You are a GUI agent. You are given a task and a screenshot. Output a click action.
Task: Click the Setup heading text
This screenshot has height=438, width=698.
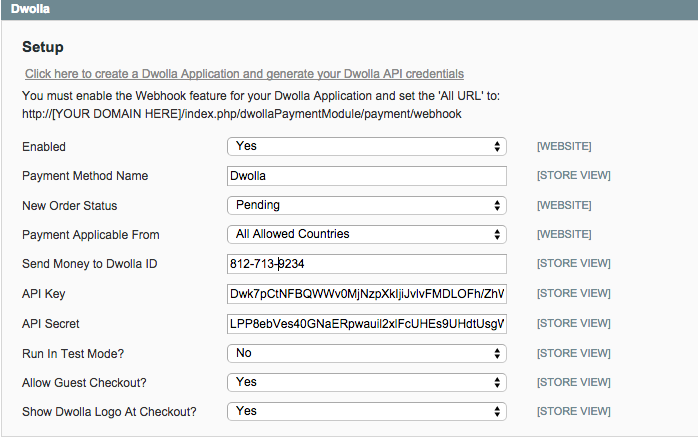click(x=43, y=47)
